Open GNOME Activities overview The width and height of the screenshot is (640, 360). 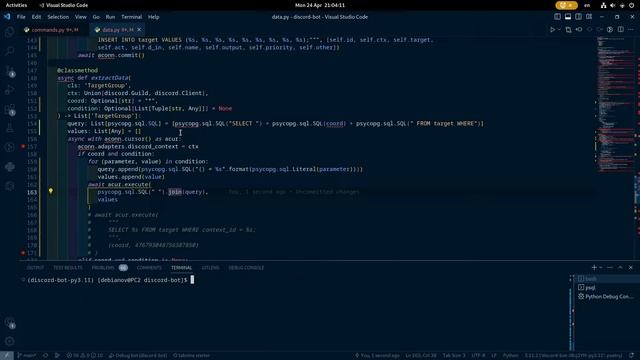(x=16, y=5)
